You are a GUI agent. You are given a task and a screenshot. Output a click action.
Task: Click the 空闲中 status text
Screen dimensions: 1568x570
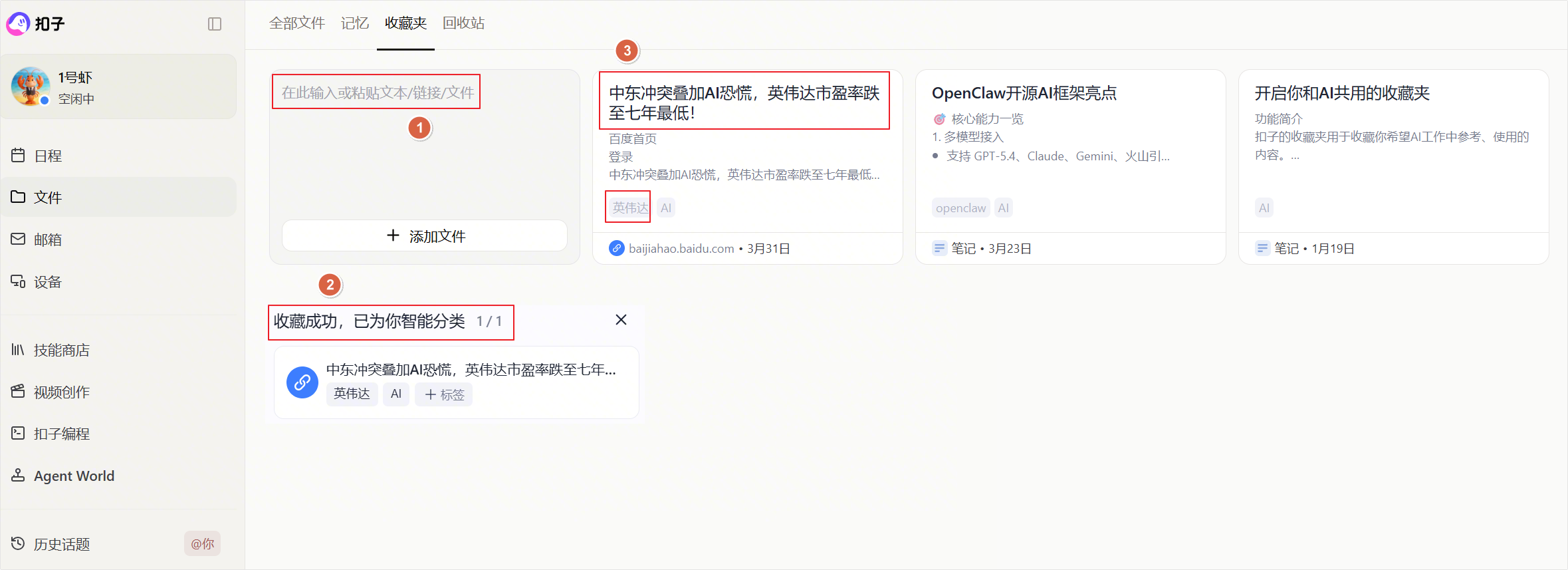click(76, 99)
